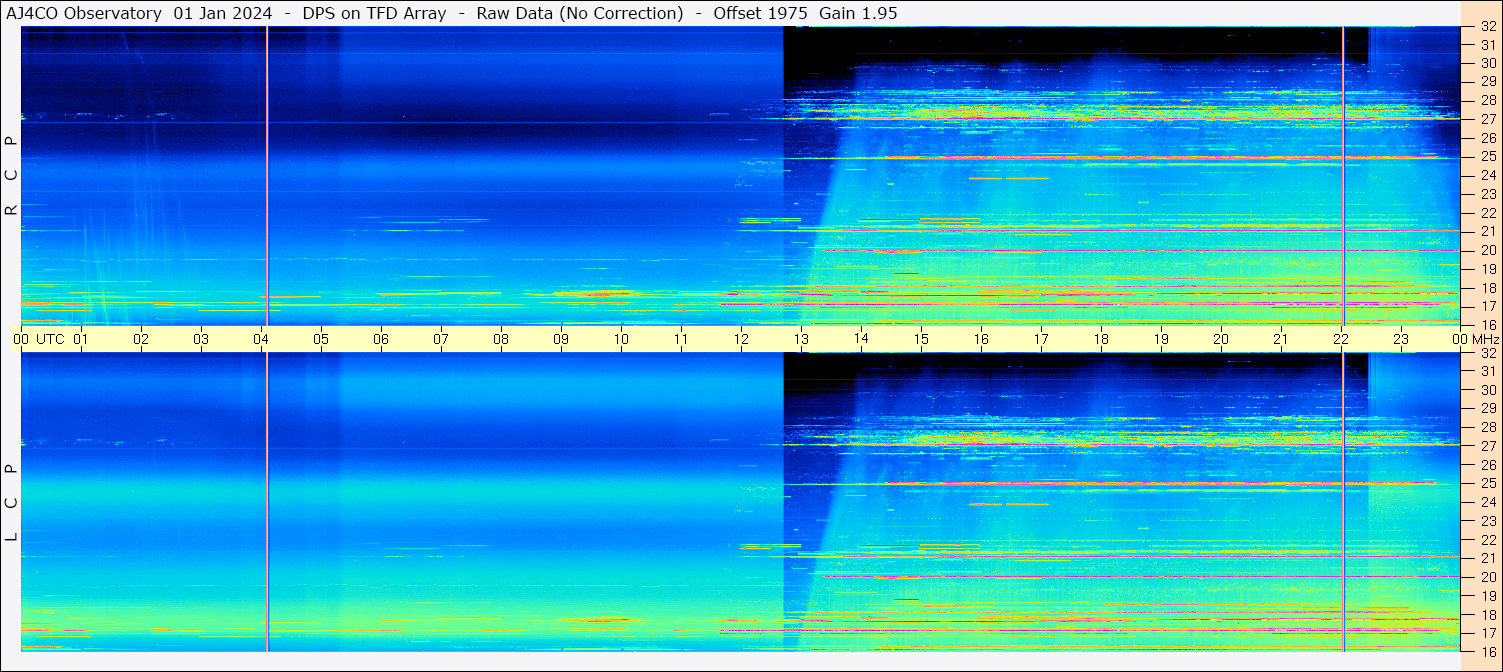Click '16' MHz tick of LCP panel
Image resolution: width=1503 pixels, height=672 pixels.
coord(1488,651)
